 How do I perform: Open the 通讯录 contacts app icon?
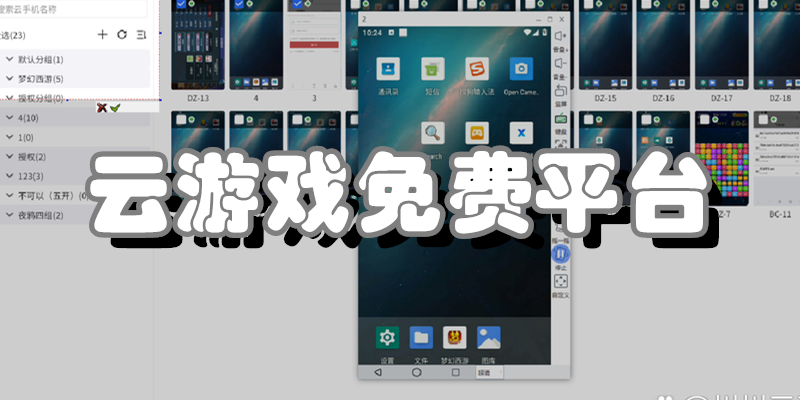coord(387,70)
